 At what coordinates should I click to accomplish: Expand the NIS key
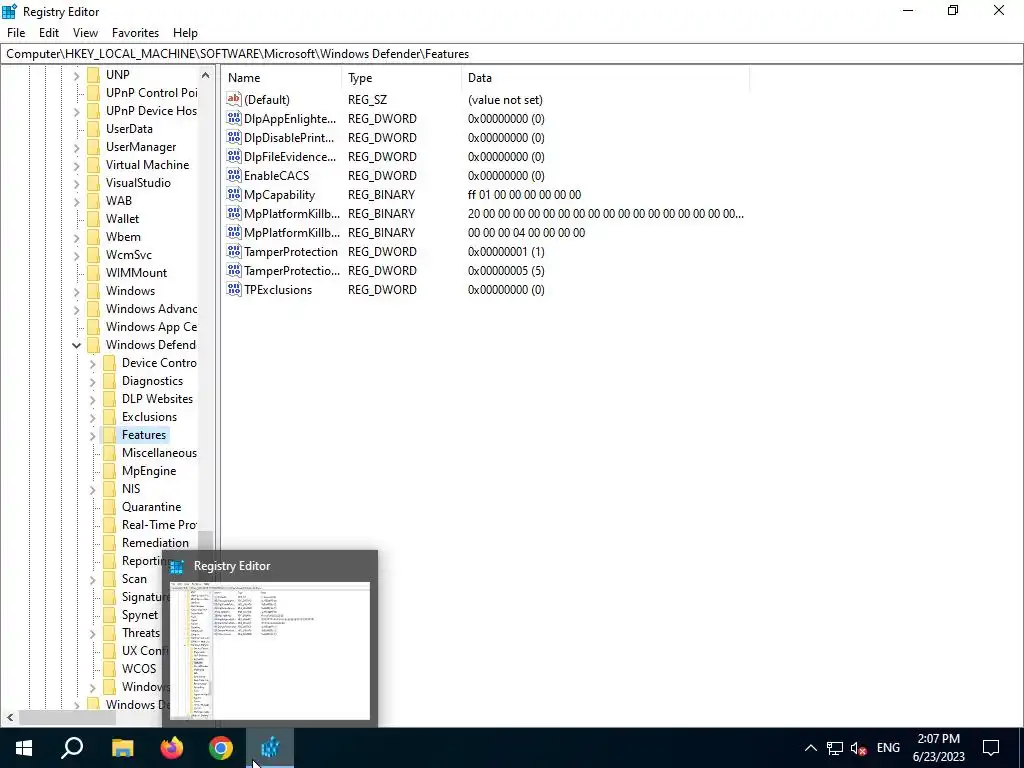coord(92,489)
